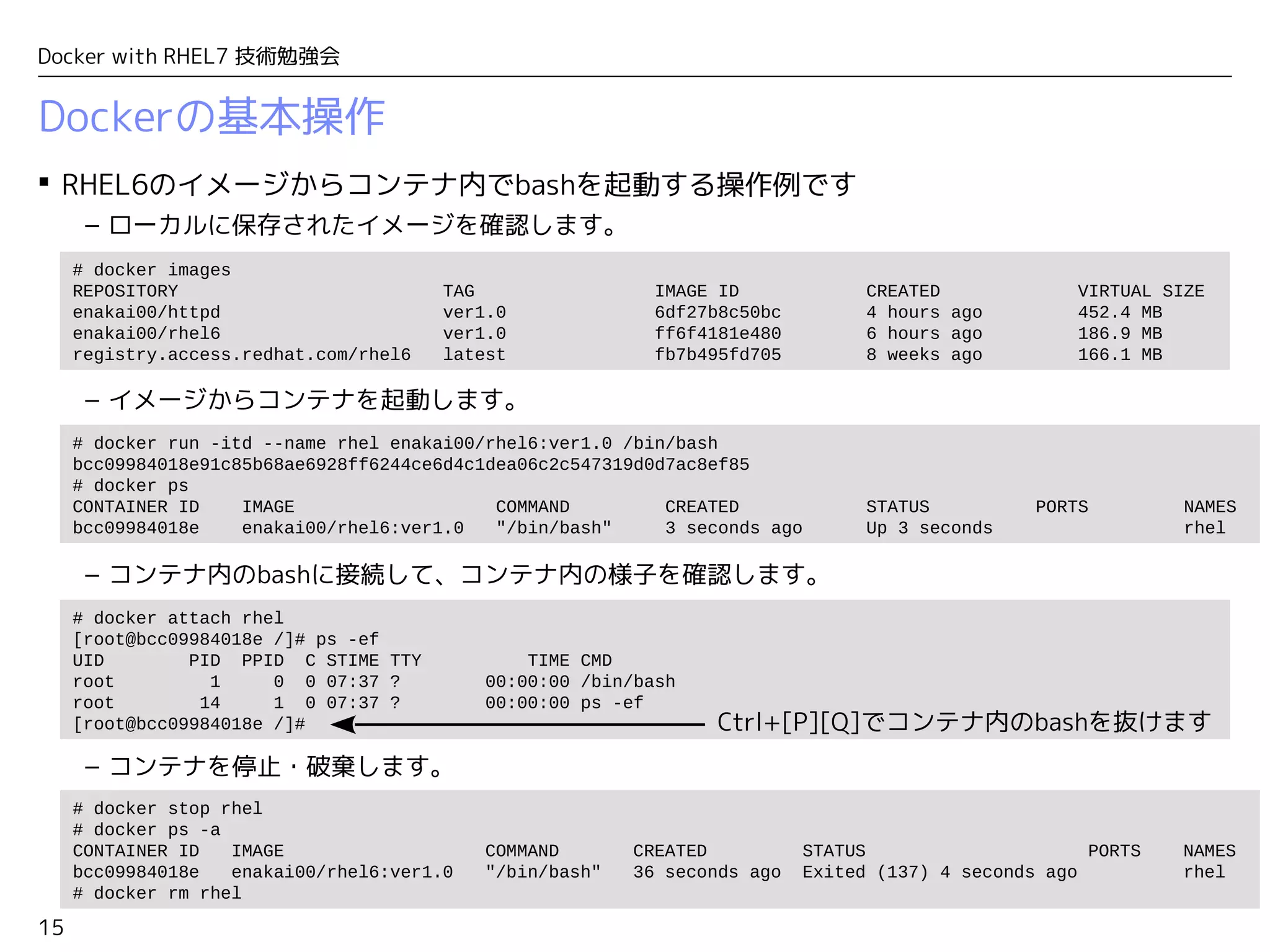Click the annotation 'Ctrl+[P][Q]でコンテナ内のbashを抜けます'
The image size is (1270, 952).
click(x=964, y=722)
